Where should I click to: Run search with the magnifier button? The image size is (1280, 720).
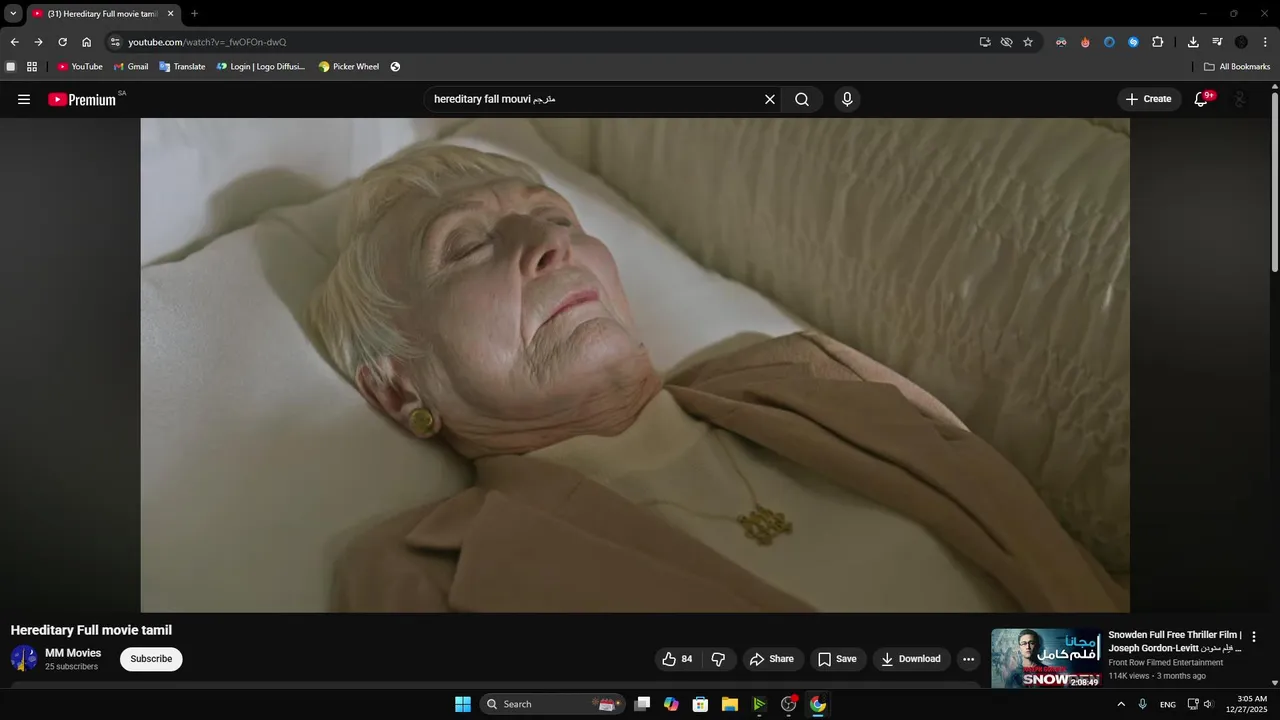802,99
